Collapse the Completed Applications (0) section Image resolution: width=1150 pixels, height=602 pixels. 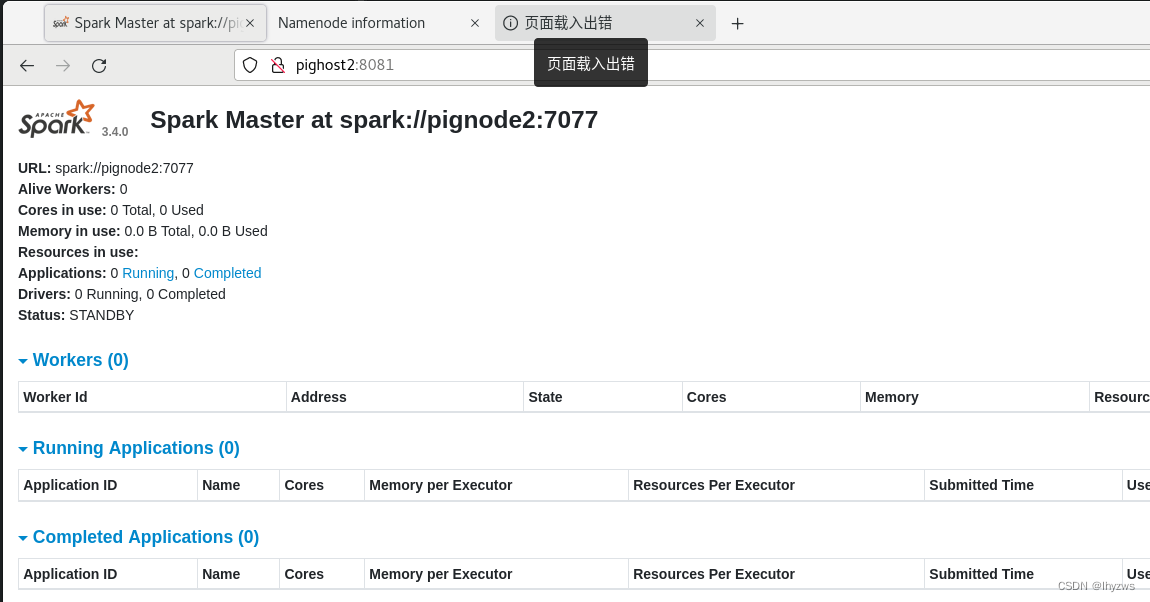(x=139, y=537)
